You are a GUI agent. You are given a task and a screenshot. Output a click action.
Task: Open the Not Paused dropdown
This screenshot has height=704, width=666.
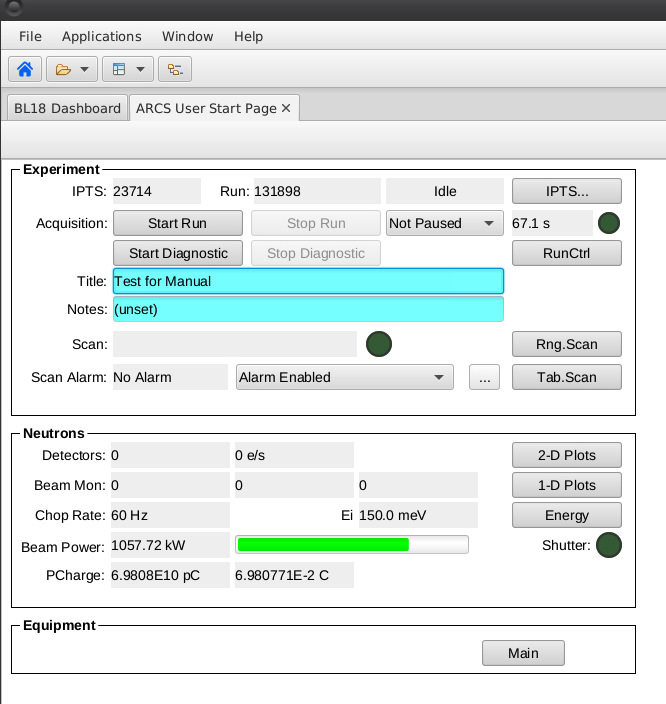tap(443, 223)
